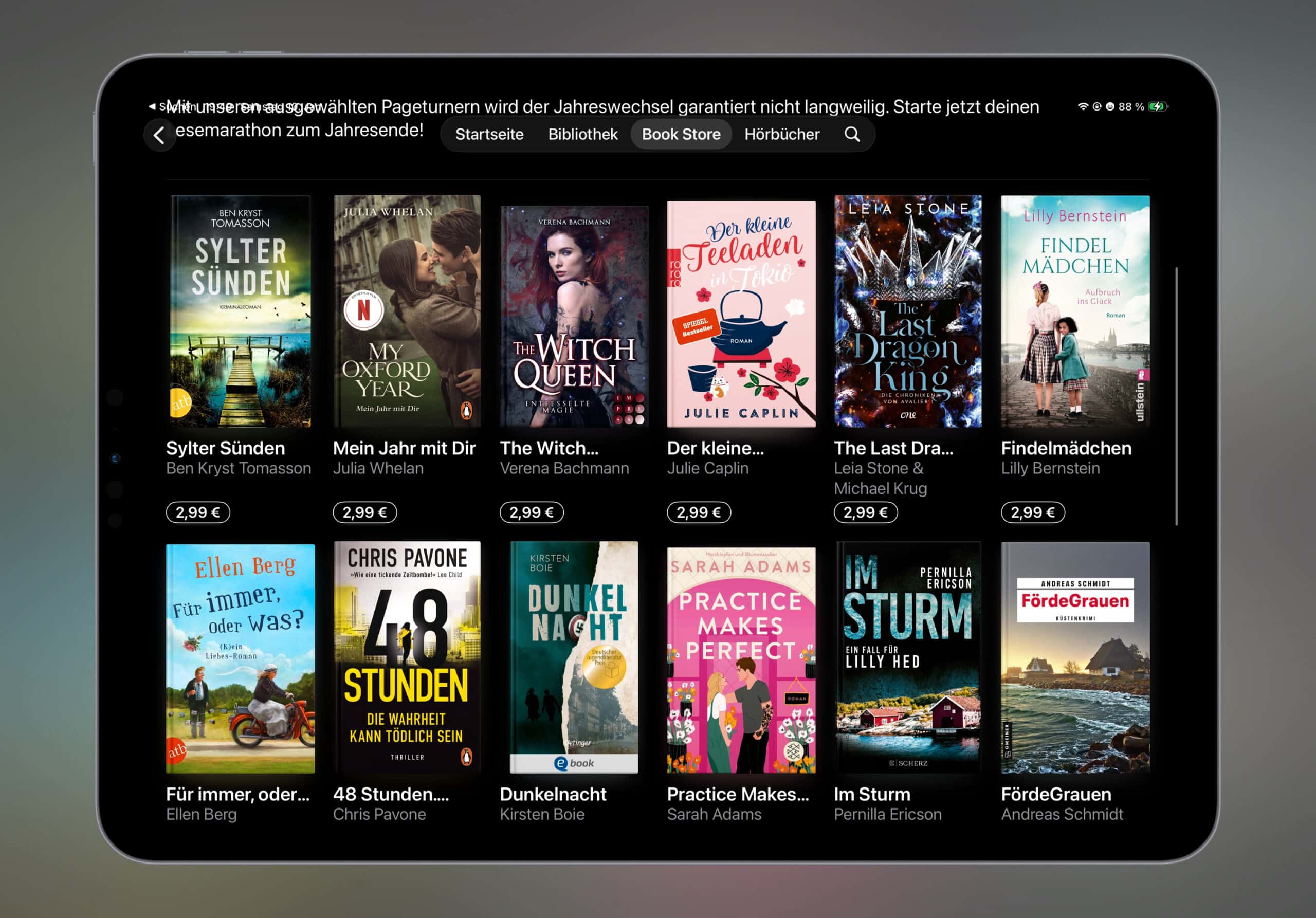
Task: Tap the battery status icon
Action: click(x=1157, y=106)
